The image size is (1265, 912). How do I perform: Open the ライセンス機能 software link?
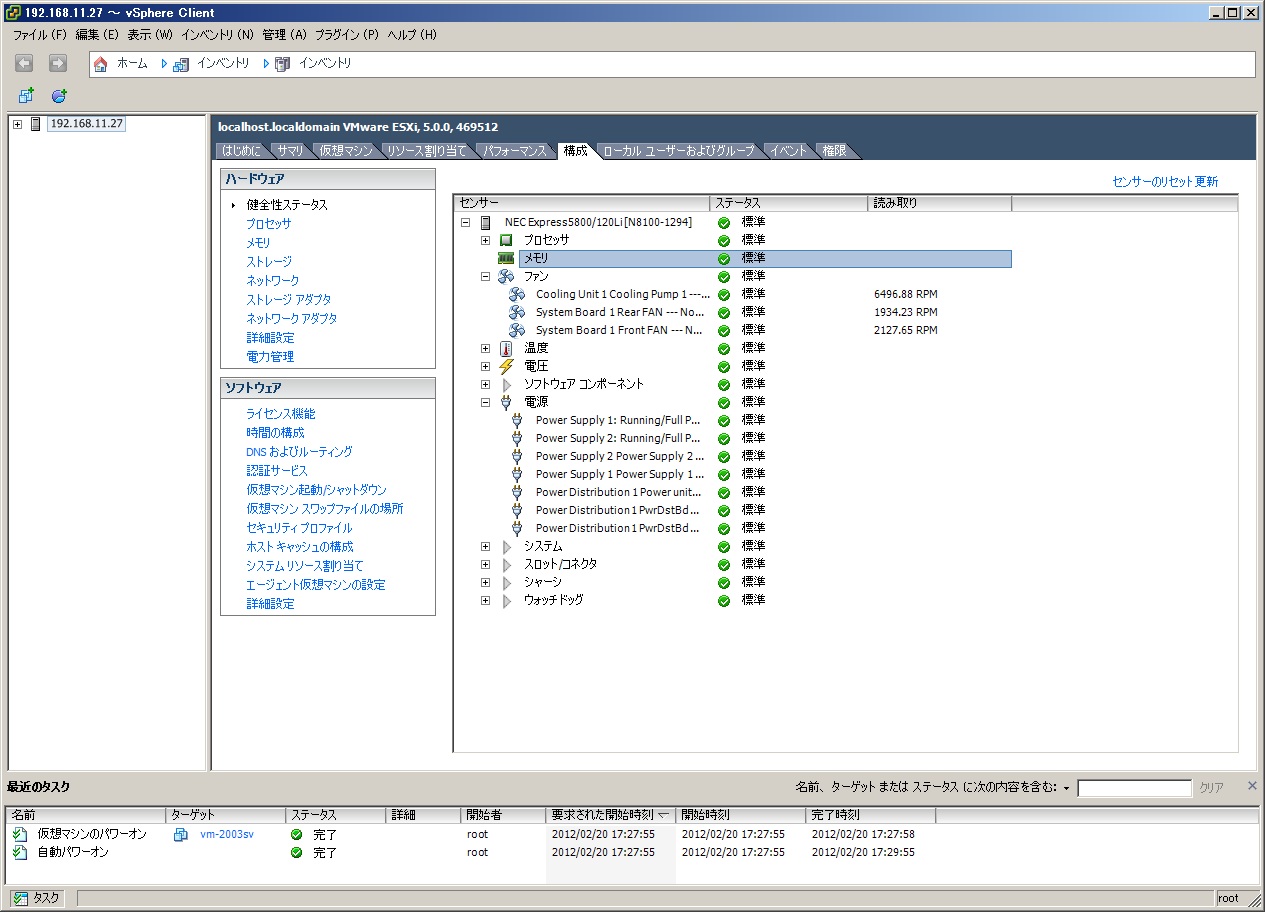(x=280, y=414)
